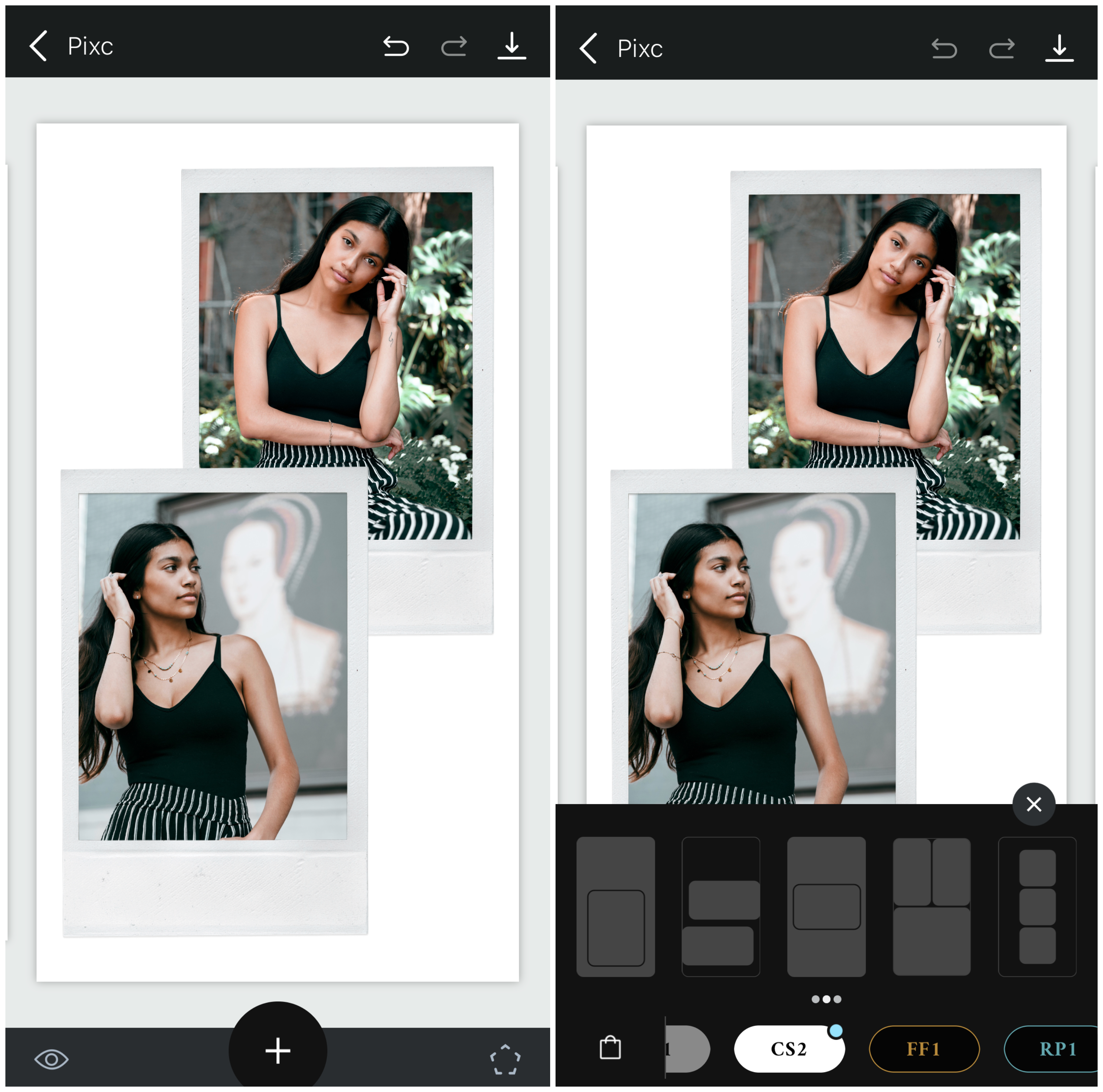The image size is (1103, 1092).
Task: Tap the dashed pentagon shape icon
Action: click(x=505, y=1059)
